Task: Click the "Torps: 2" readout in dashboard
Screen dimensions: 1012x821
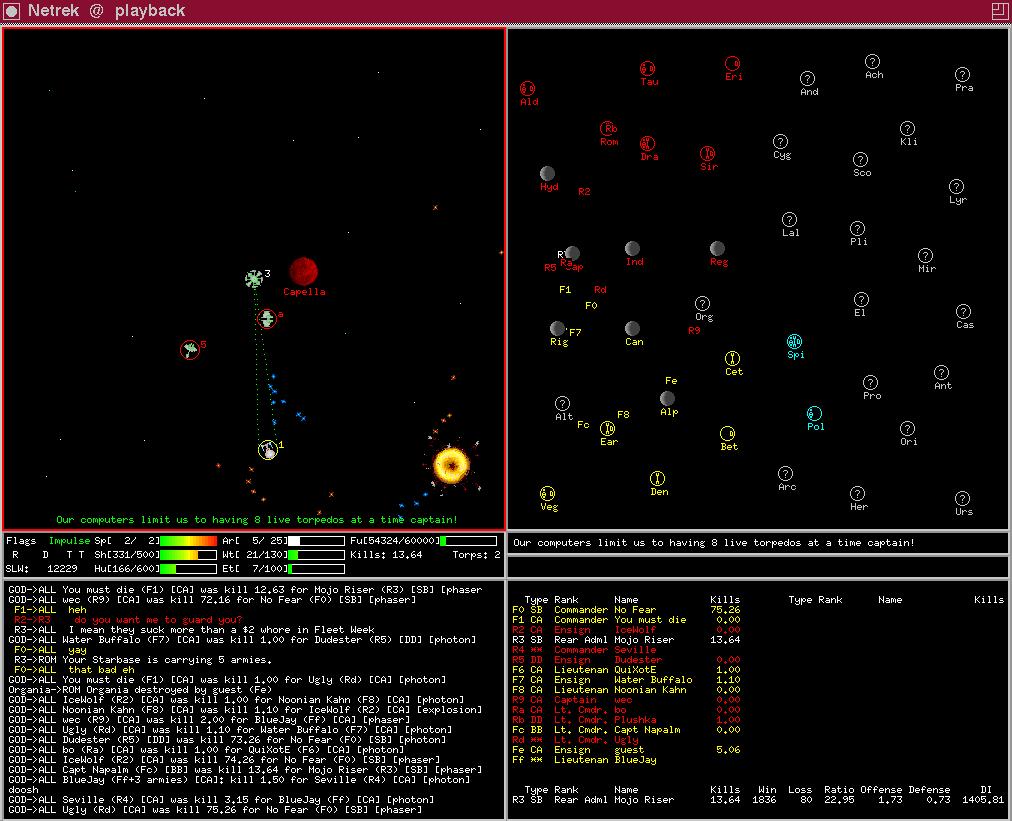Action: [x=476, y=555]
